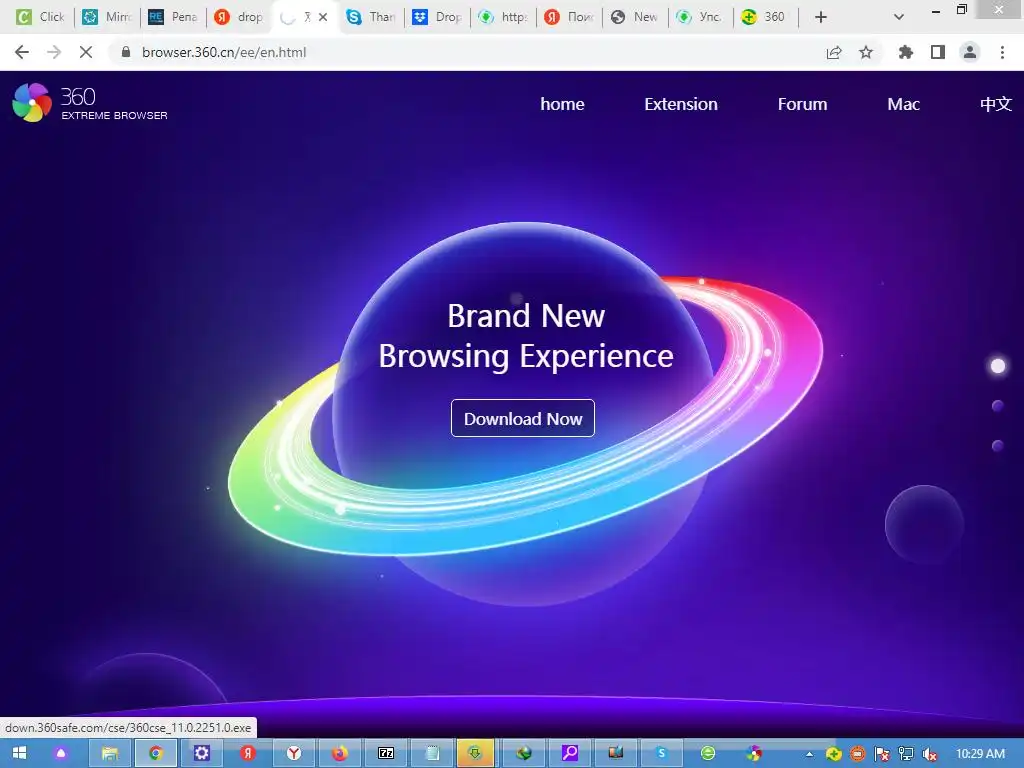The width and height of the screenshot is (1024, 768).
Task: Open Action Center flag tray icon
Action: (x=882, y=754)
